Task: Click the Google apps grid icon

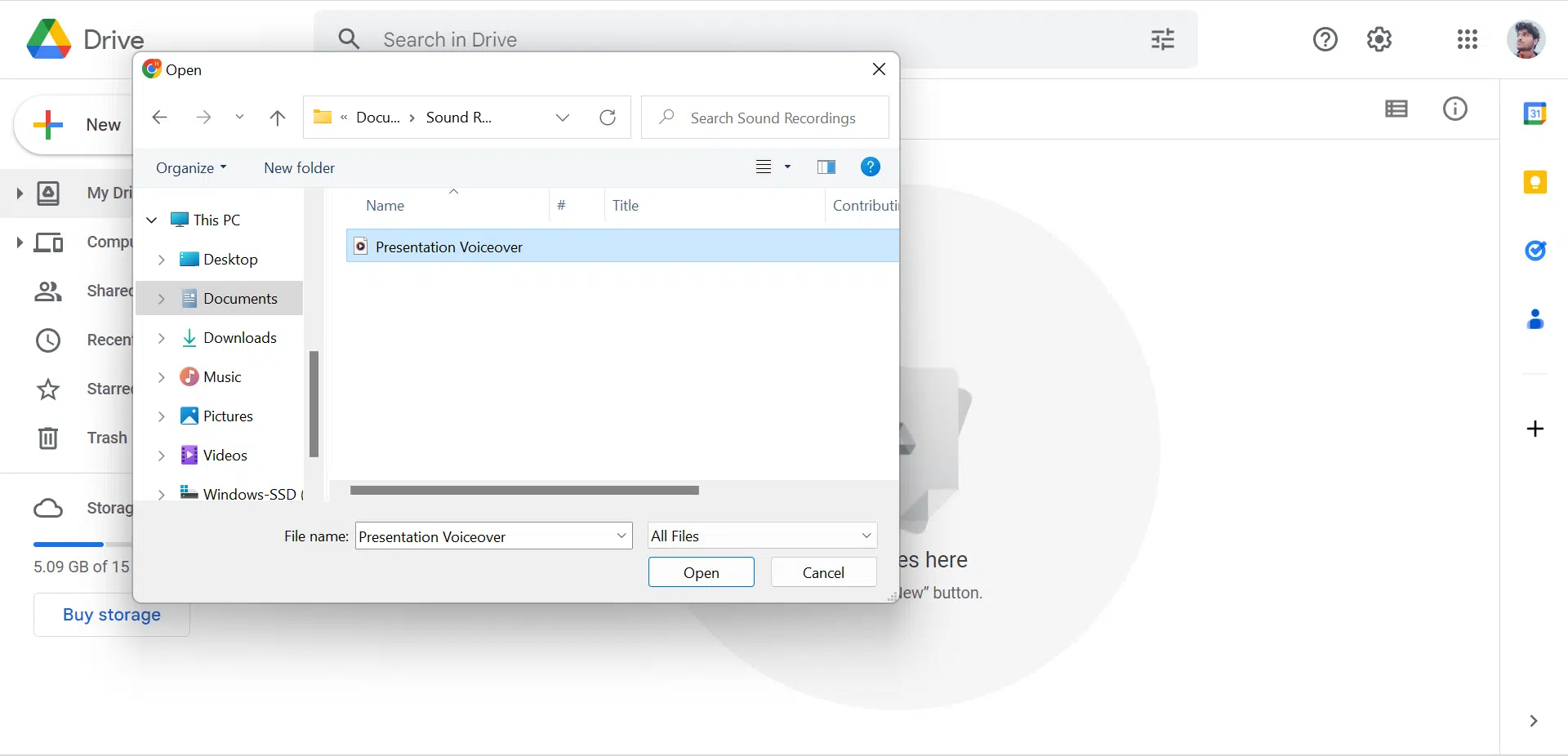Action: (1467, 39)
